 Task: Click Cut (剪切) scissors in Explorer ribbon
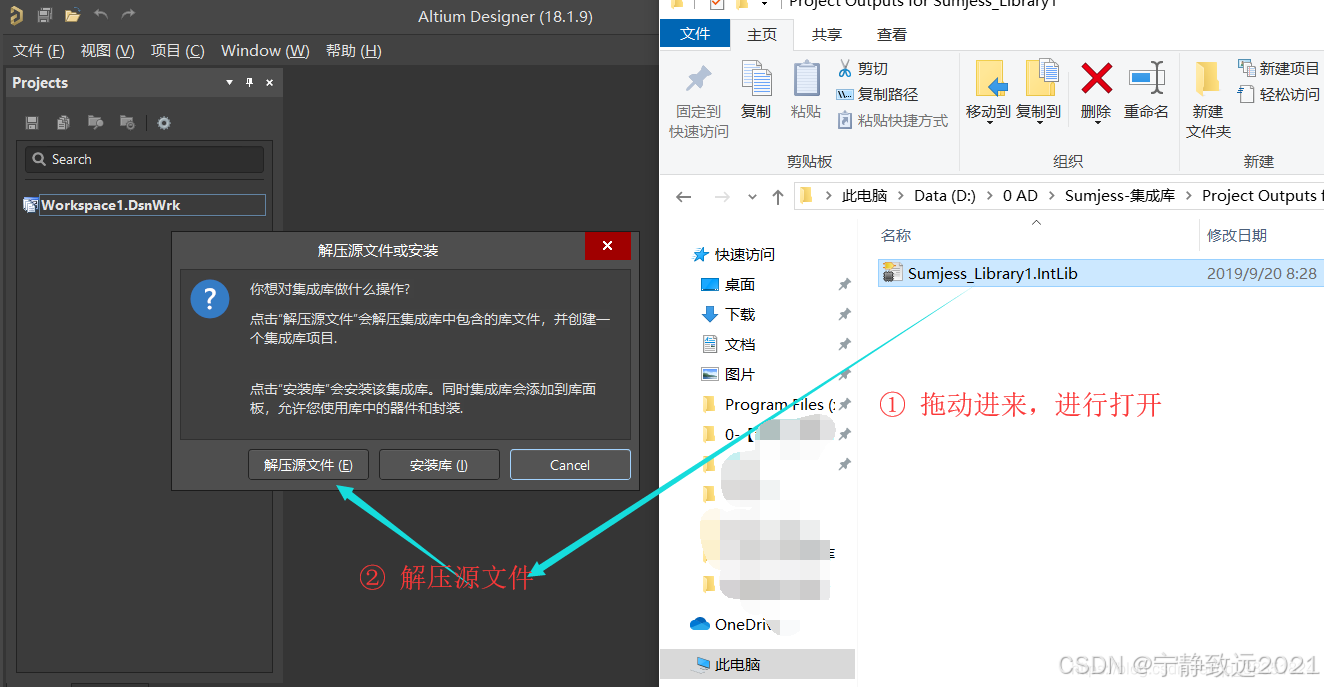(862, 68)
